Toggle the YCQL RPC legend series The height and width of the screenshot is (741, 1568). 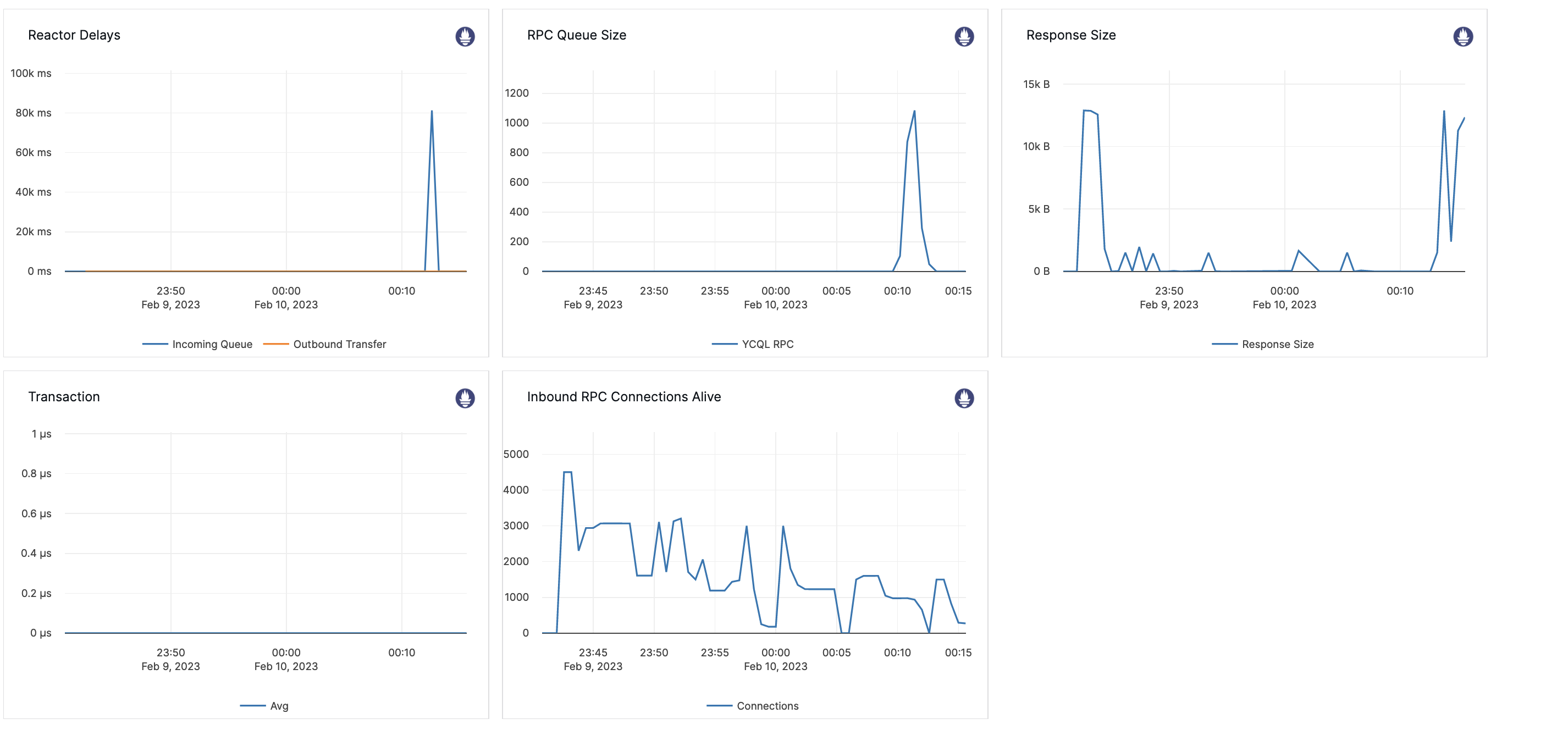pos(753,344)
